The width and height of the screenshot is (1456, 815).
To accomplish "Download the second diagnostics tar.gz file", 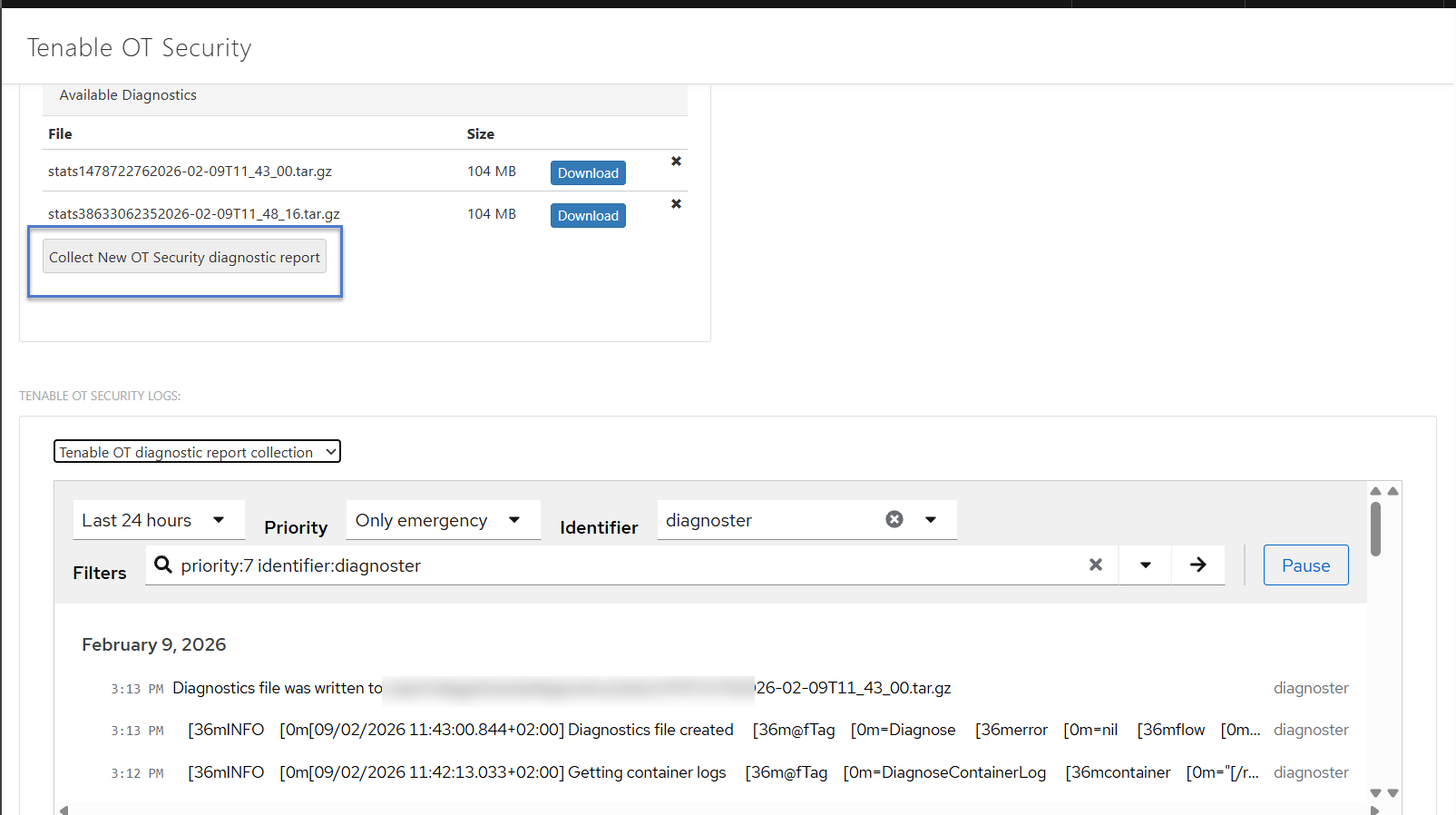I will 588,215.
